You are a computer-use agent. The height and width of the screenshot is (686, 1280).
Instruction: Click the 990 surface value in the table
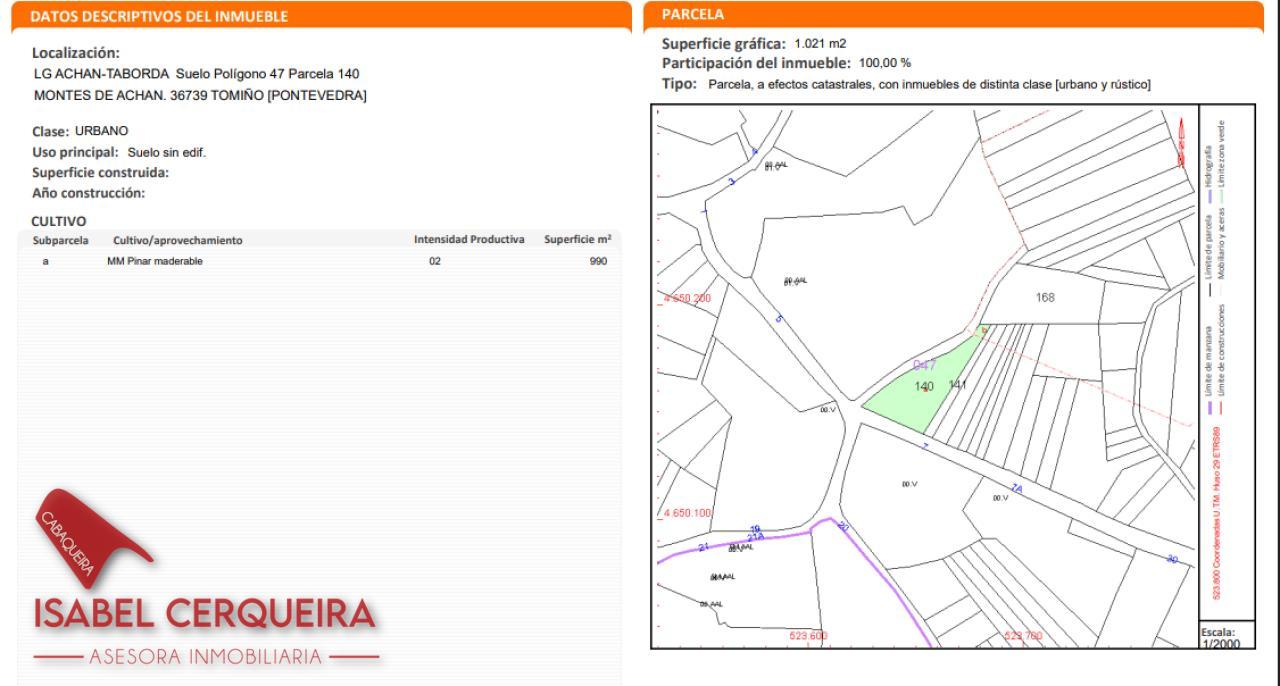(x=598, y=261)
